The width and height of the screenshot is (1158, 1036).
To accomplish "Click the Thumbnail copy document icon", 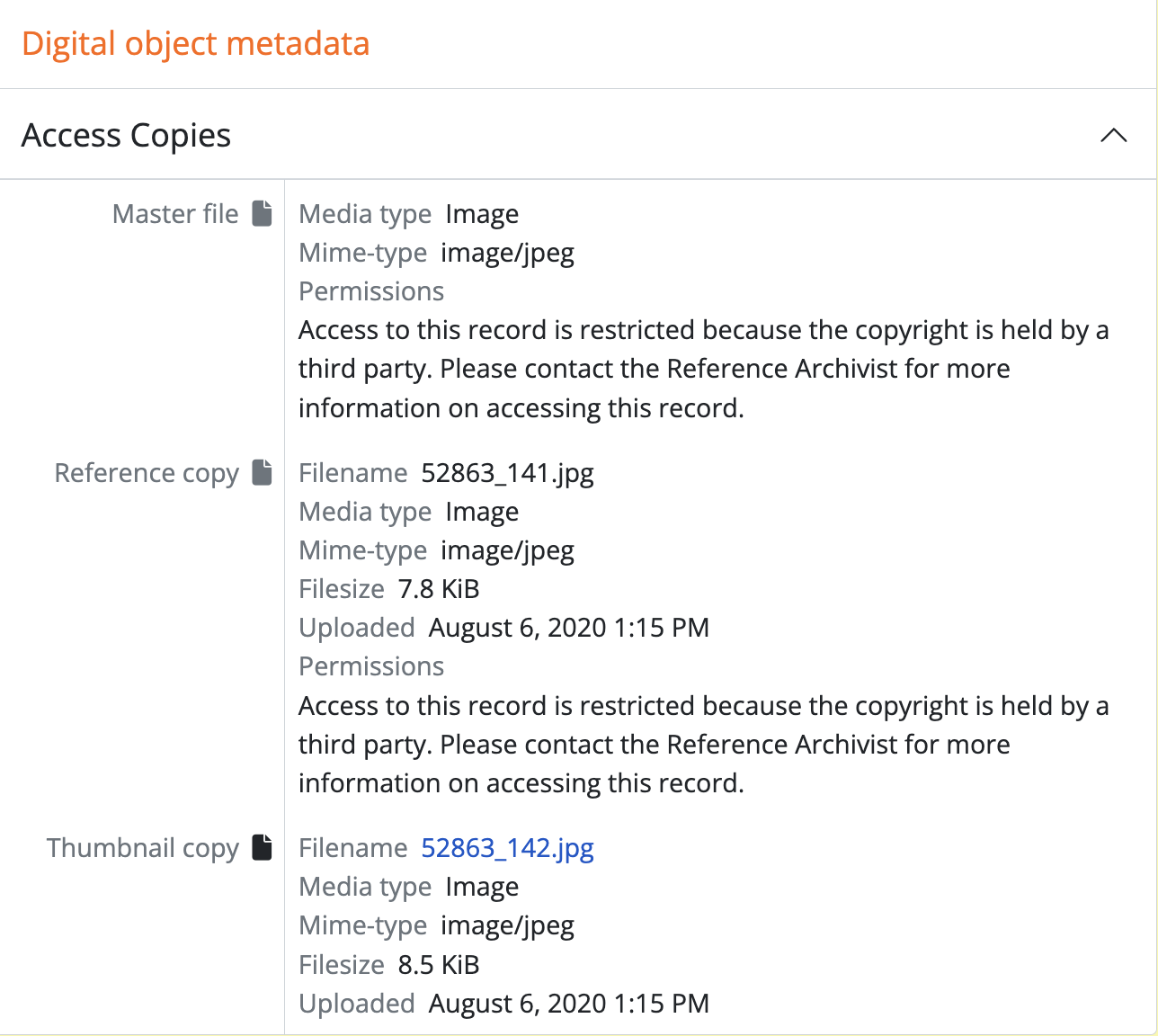I will 262,847.
